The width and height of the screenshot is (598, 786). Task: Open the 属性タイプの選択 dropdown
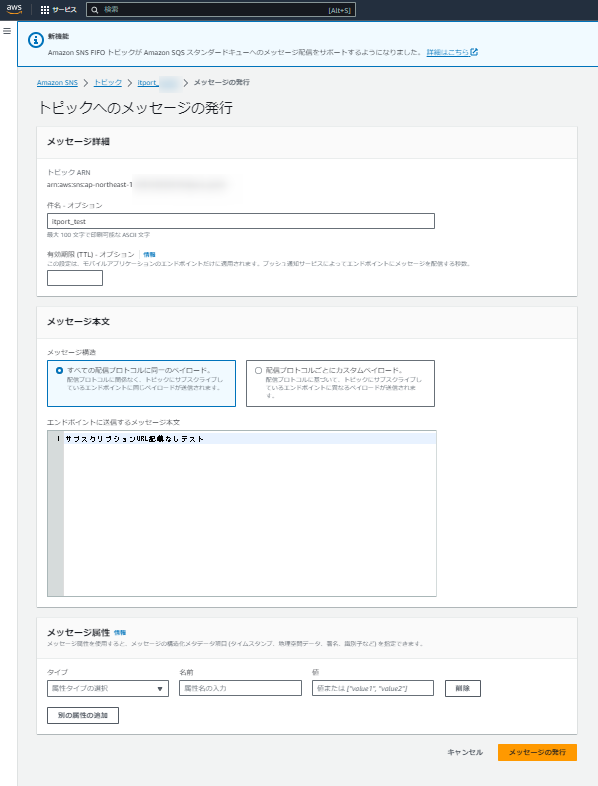108,688
